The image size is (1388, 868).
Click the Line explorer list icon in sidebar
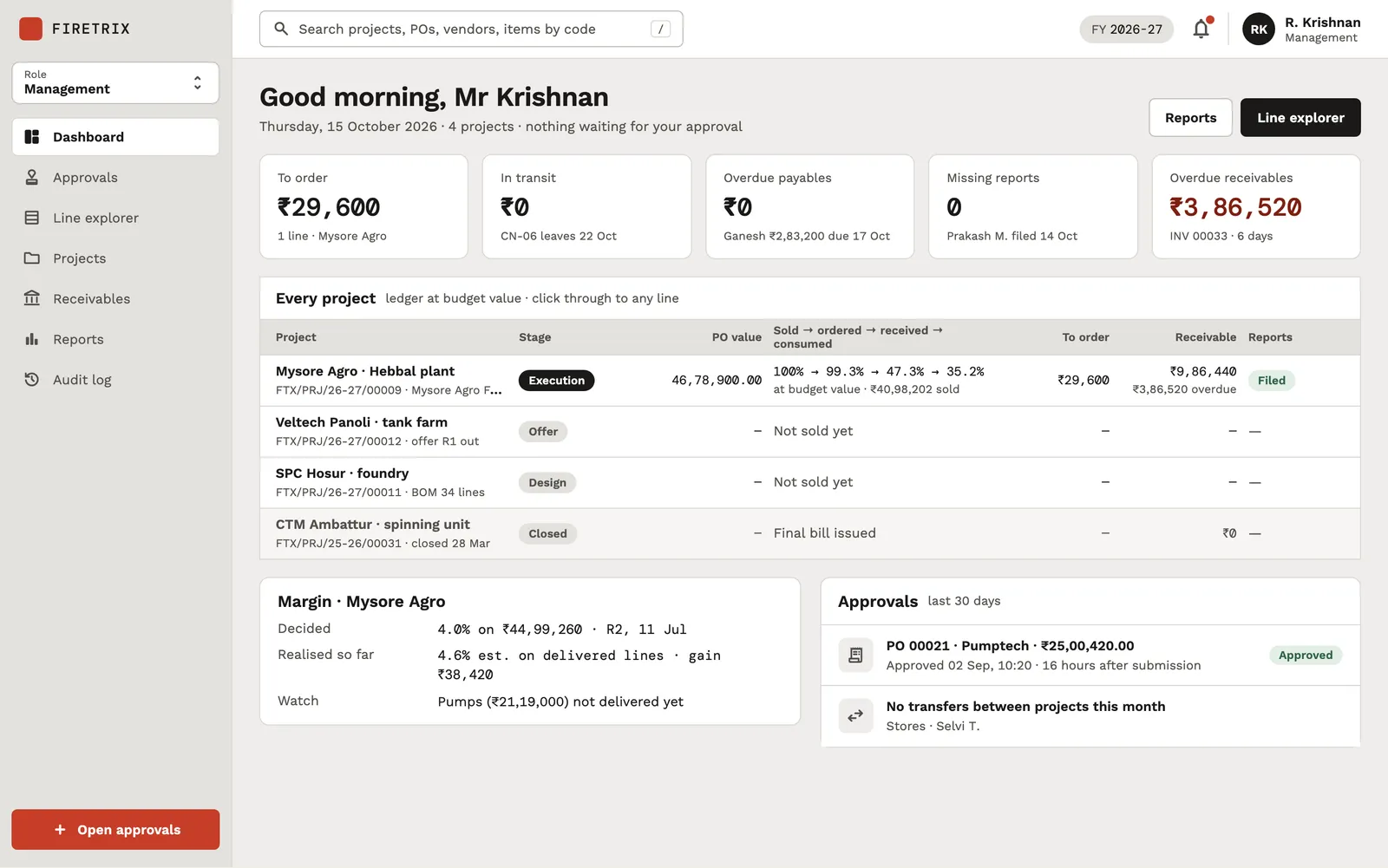[x=32, y=218]
